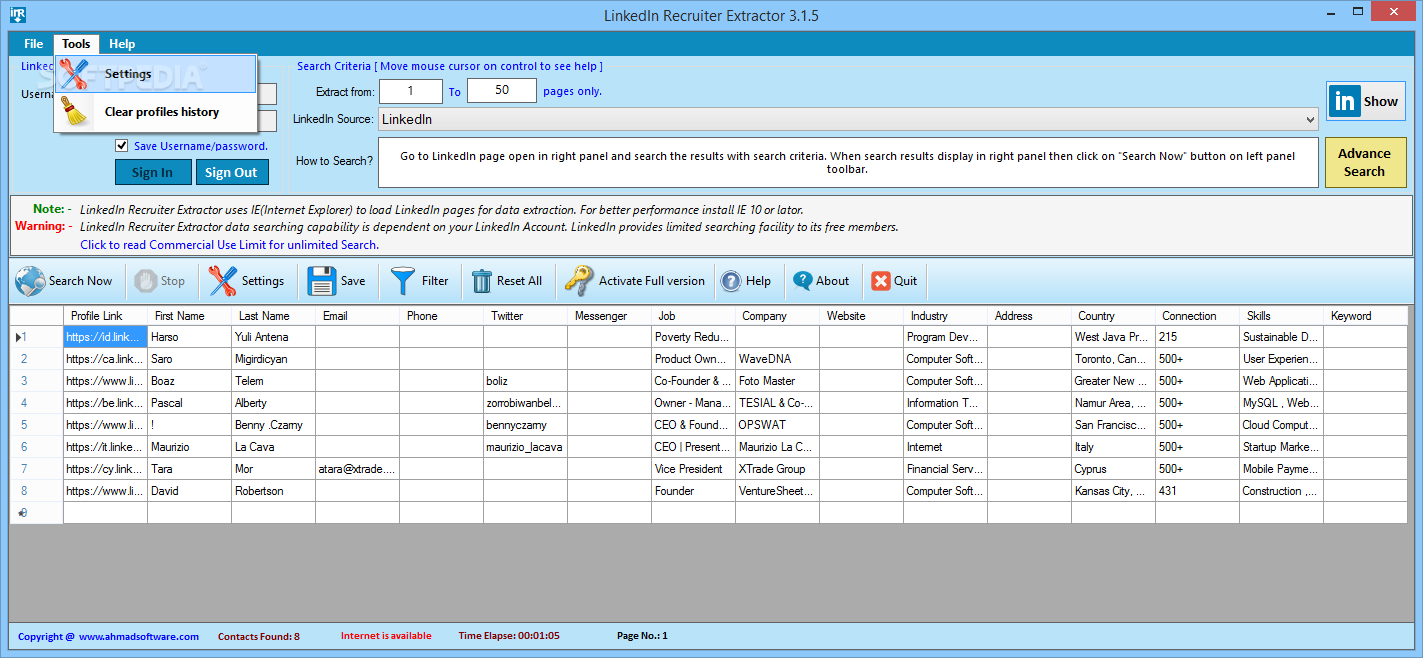Click the new-row marker at grid bottom
The image size is (1423, 658).
[x=37, y=513]
